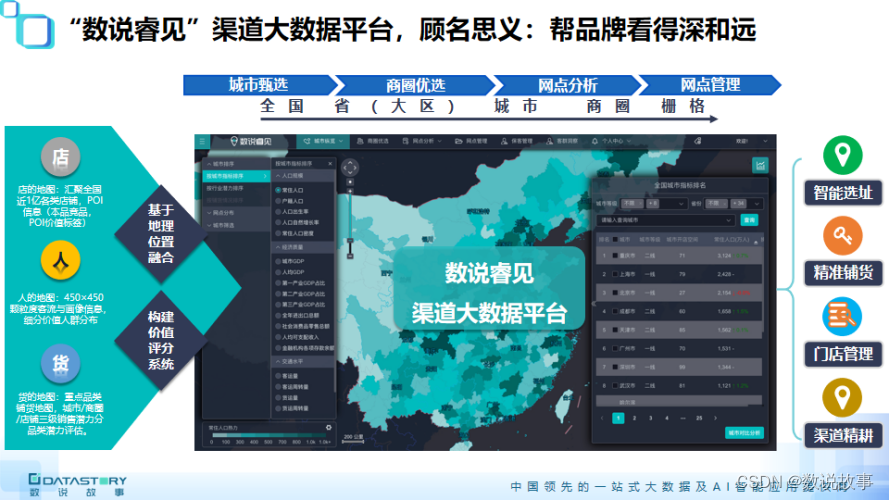889x500 pixels.
Task: Go to page 25 of the ranking table
Action: coord(699,418)
